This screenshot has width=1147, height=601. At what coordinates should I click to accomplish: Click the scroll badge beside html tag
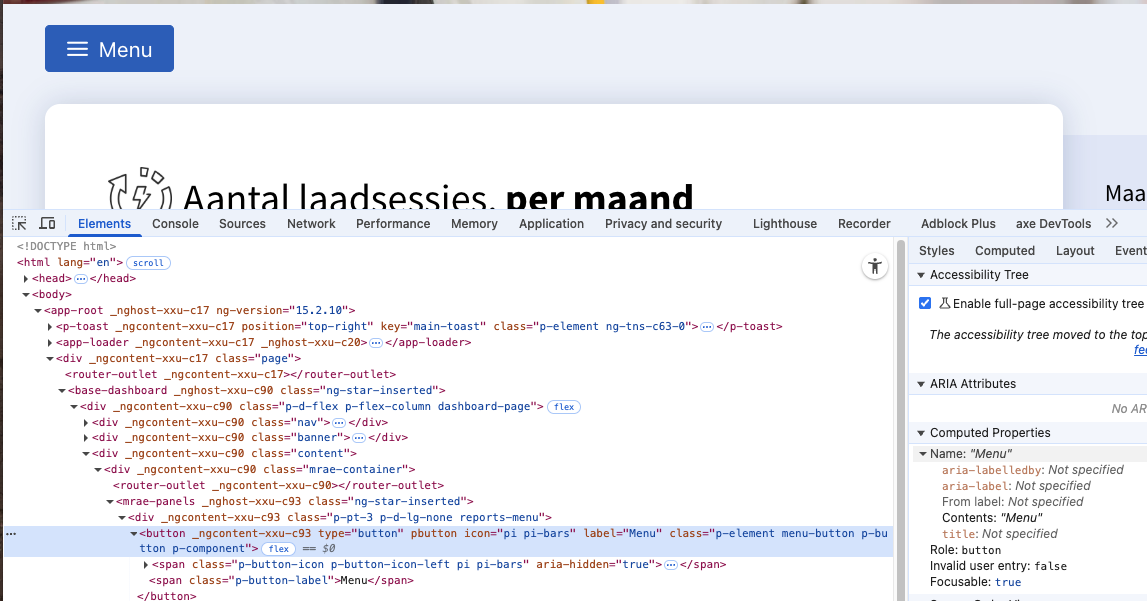[148, 263]
